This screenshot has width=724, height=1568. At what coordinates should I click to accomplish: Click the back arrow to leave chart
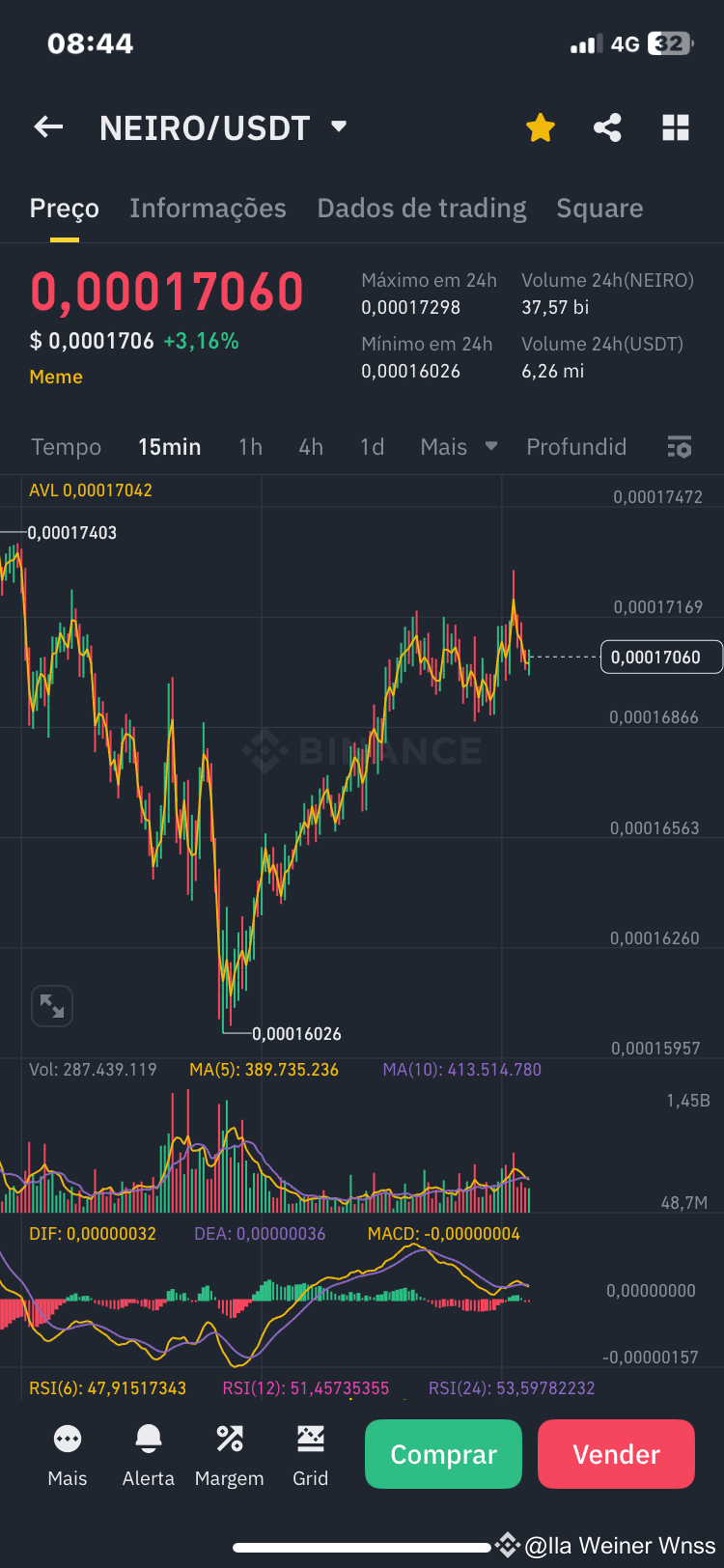pos(48,126)
